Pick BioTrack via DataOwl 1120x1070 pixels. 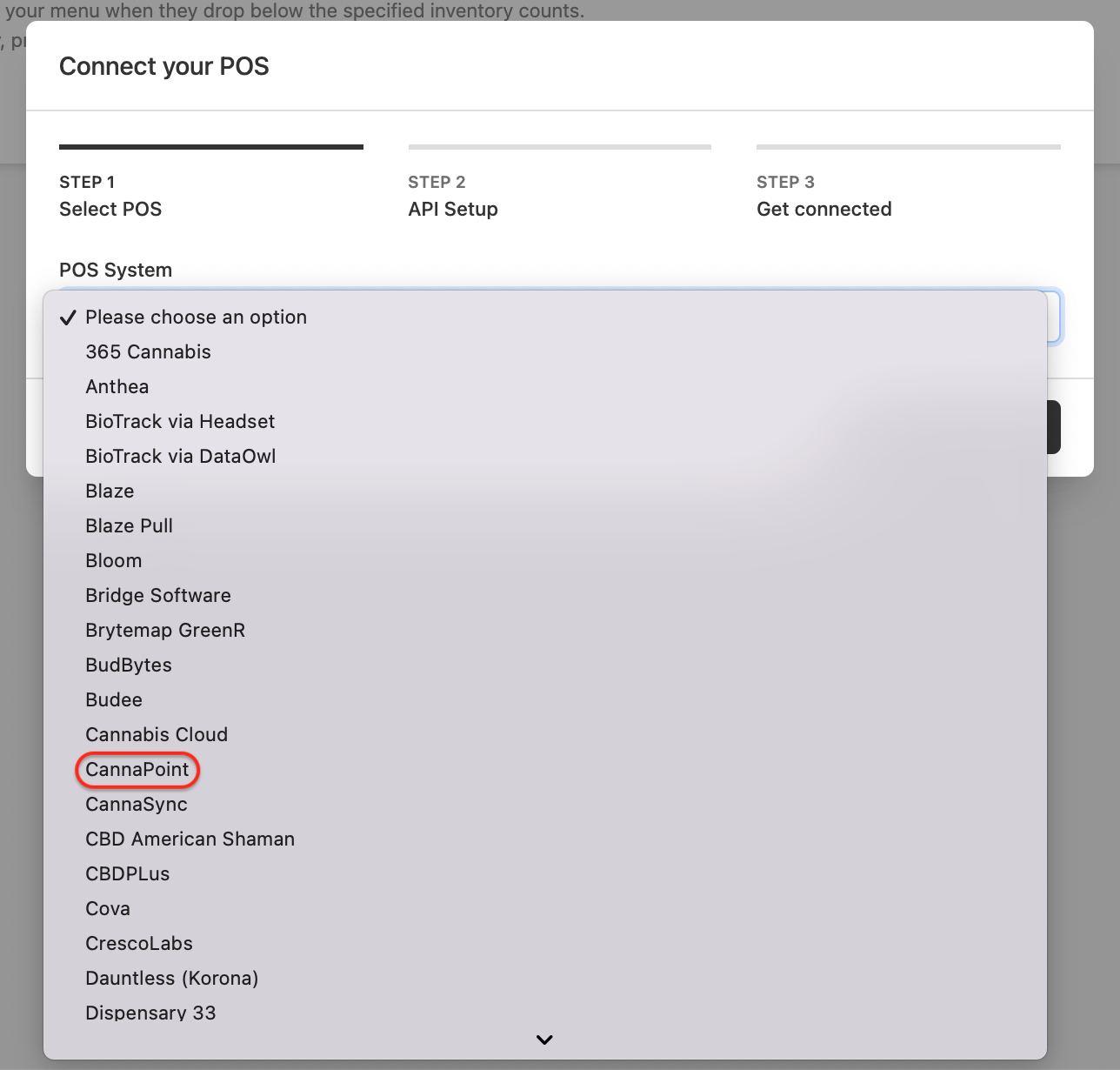(x=544, y=456)
